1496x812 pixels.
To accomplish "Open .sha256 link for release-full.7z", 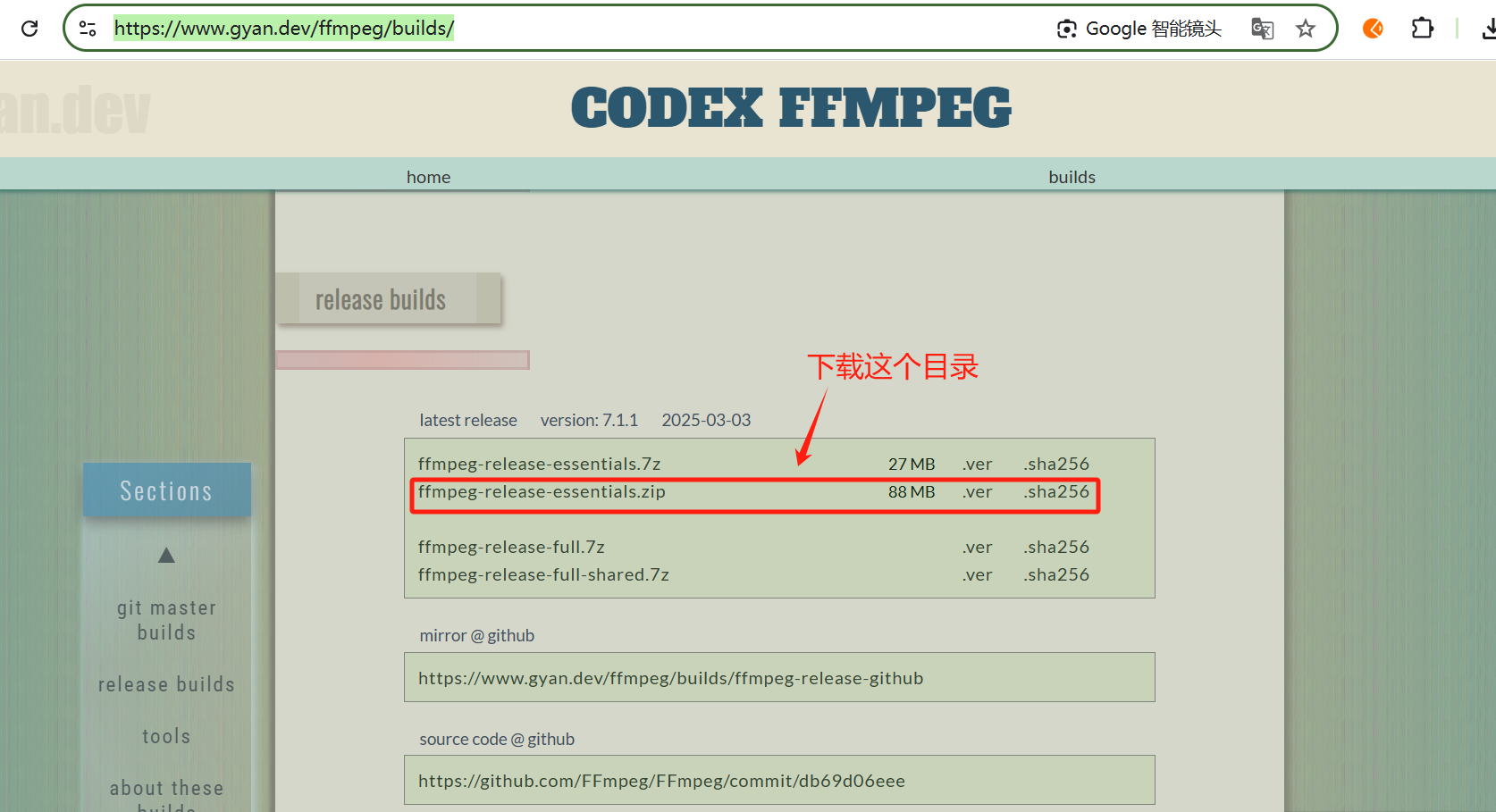I will coord(1056,547).
